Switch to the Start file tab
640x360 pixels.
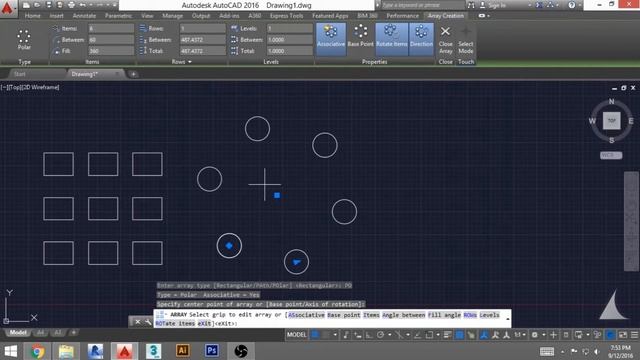point(20,74)
